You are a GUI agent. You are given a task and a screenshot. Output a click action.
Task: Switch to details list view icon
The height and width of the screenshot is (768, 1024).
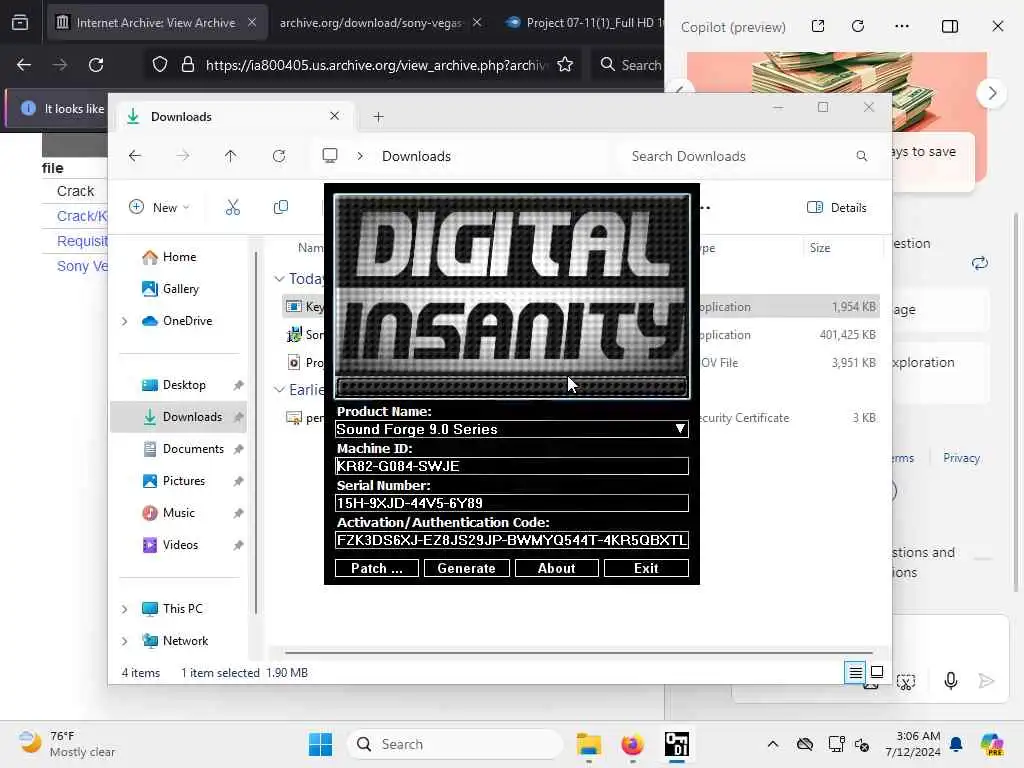point(856,672)
